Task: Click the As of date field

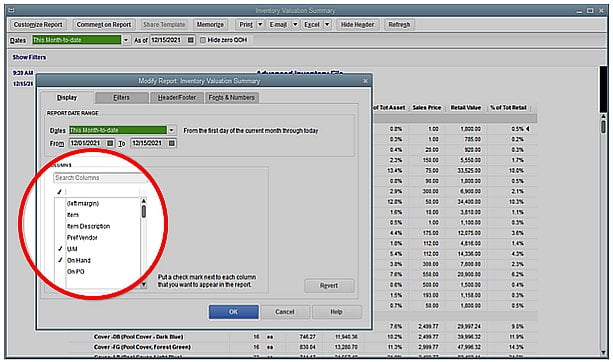Action: (x=168, y=40)
